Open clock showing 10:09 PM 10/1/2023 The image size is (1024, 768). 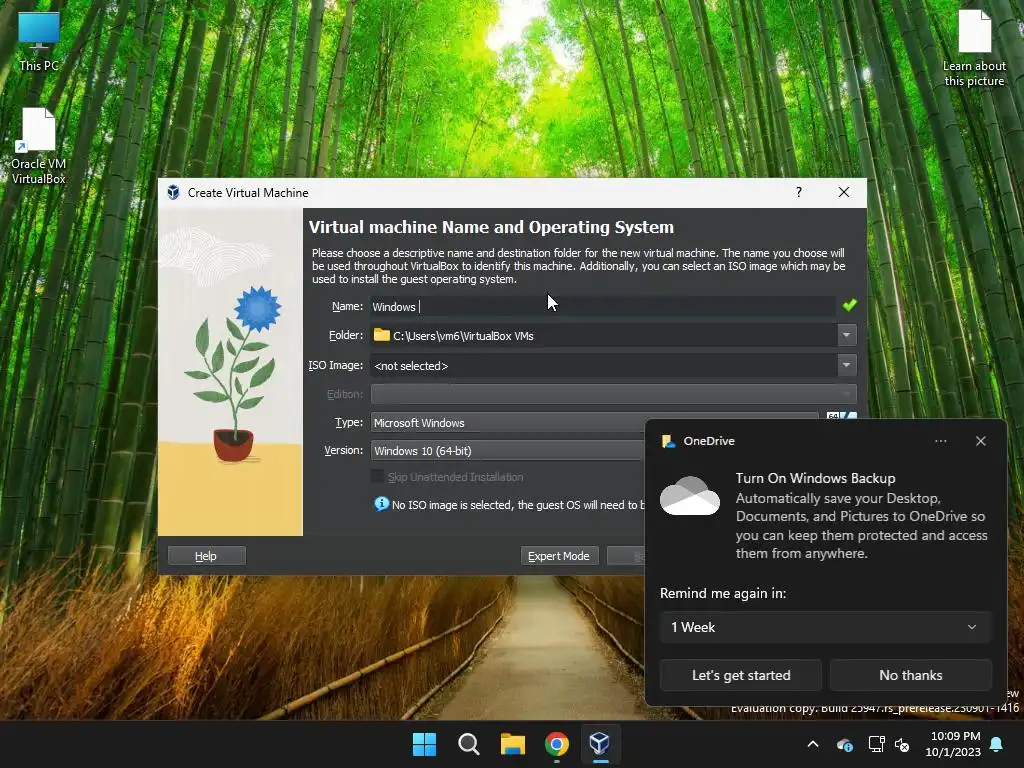[953, 744]
